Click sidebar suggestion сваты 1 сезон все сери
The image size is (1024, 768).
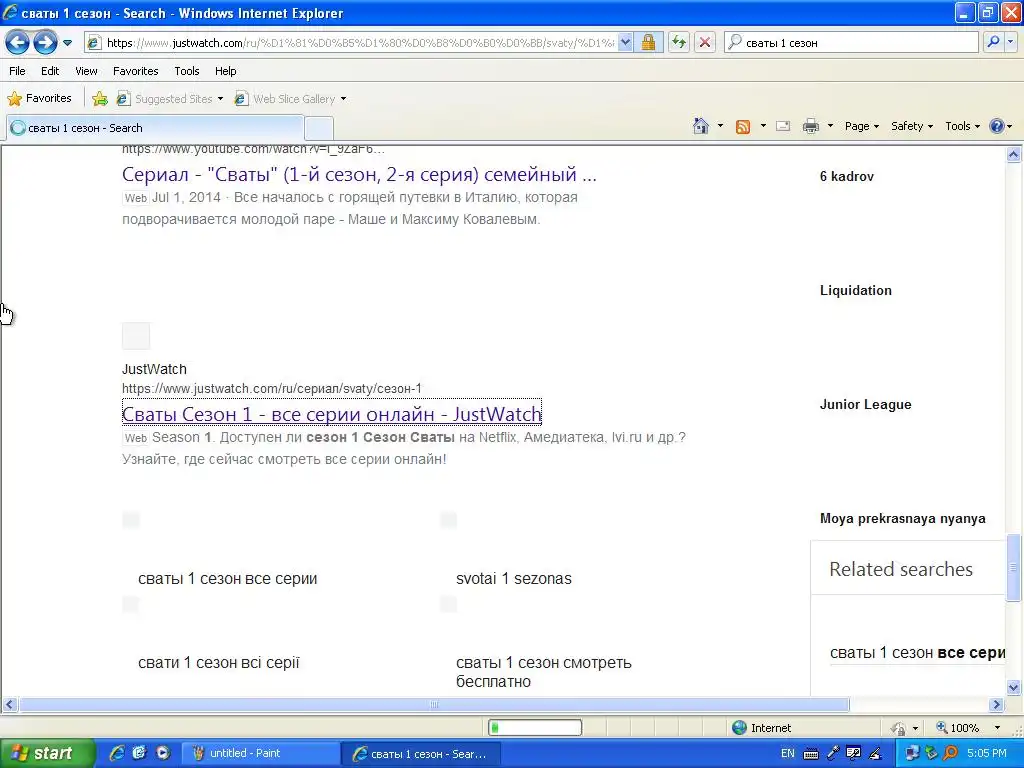click(918, 652)
